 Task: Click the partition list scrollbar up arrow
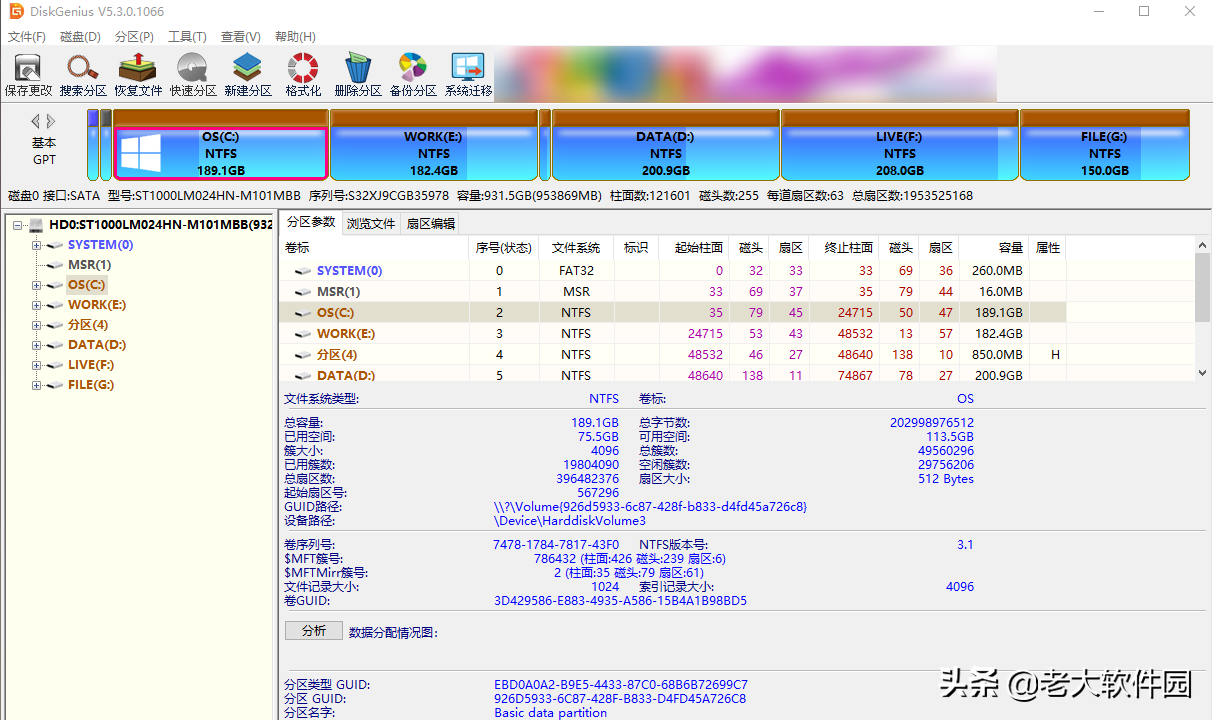(x=1203, y=245)
